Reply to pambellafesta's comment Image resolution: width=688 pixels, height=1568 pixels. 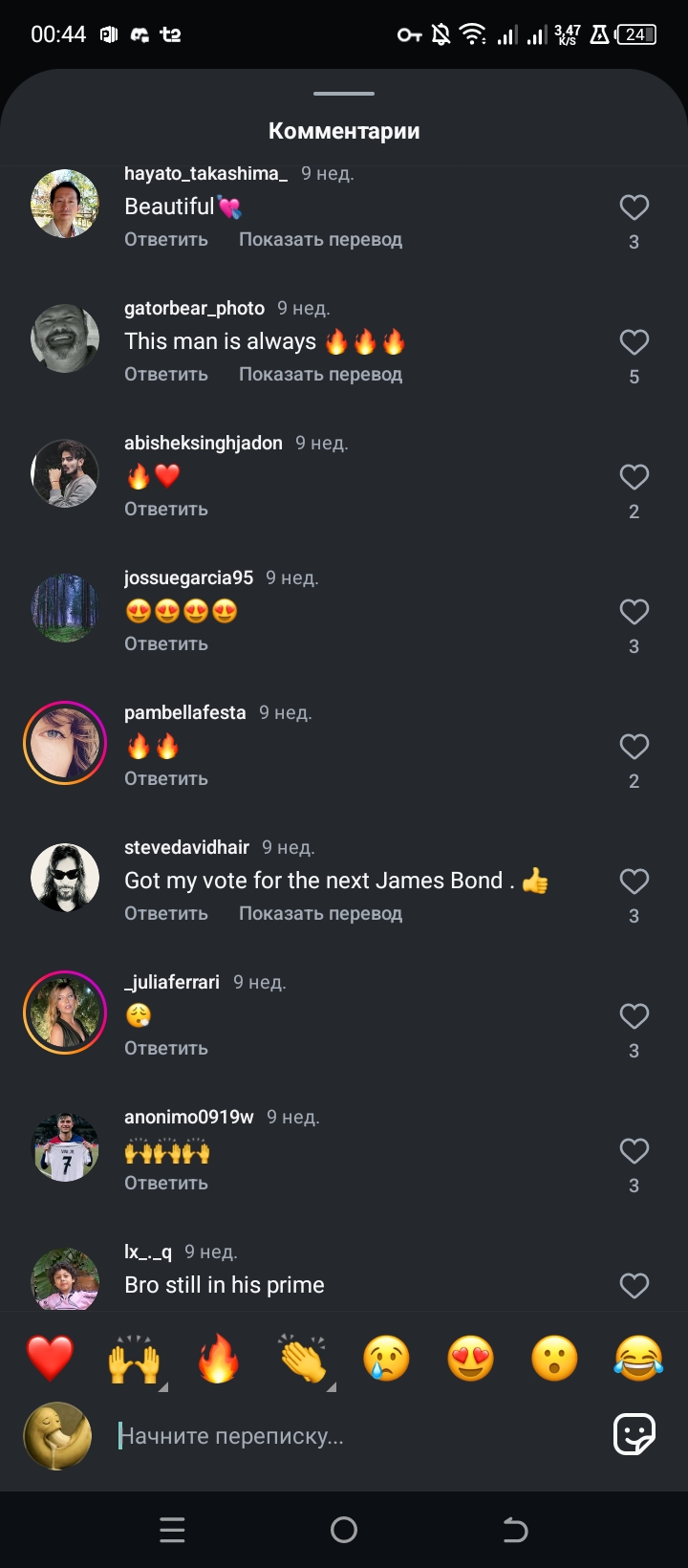pyautogui.click(x=166, y=779)
